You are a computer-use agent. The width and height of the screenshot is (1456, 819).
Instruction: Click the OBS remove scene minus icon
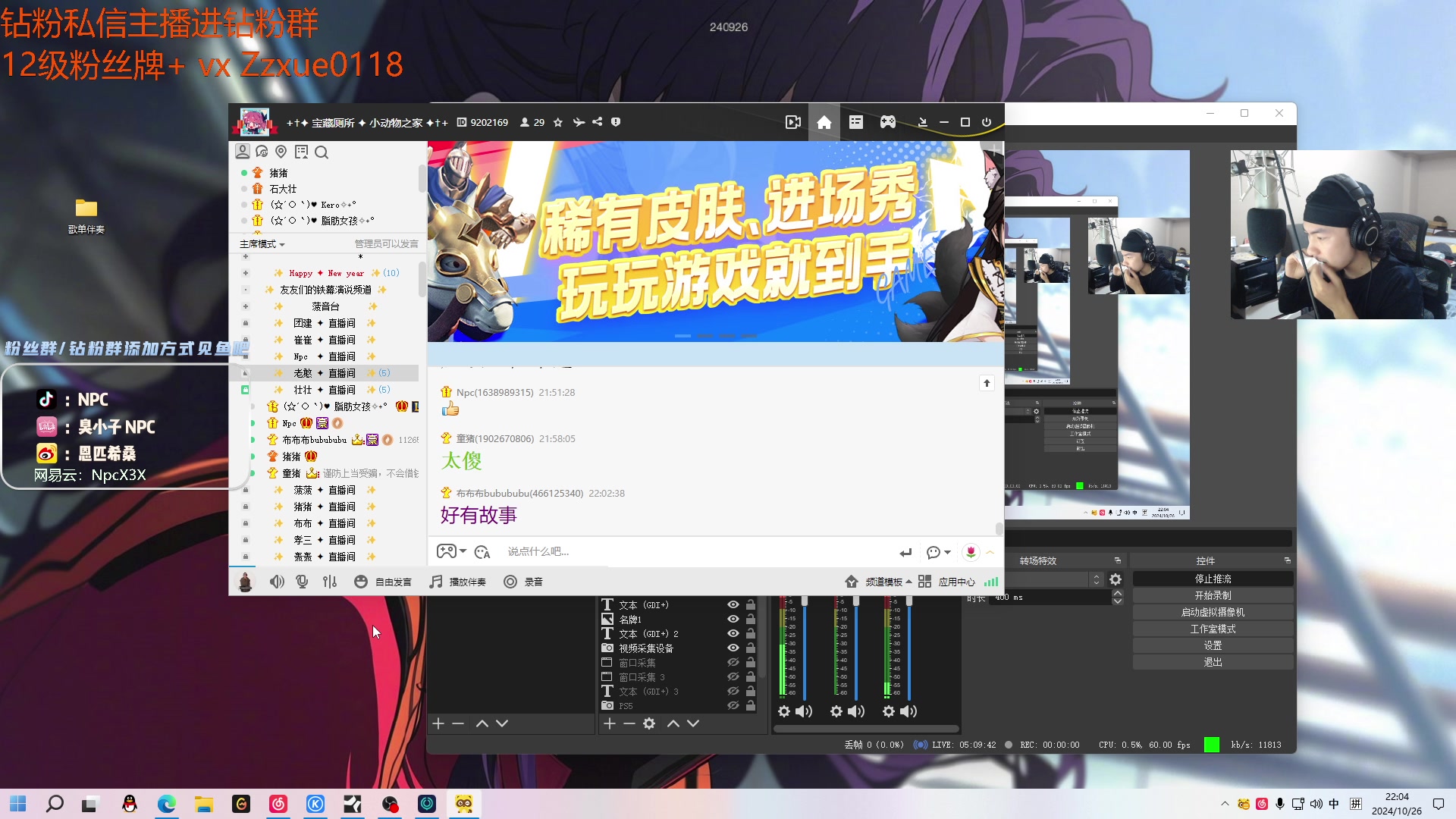click(458, 723)
